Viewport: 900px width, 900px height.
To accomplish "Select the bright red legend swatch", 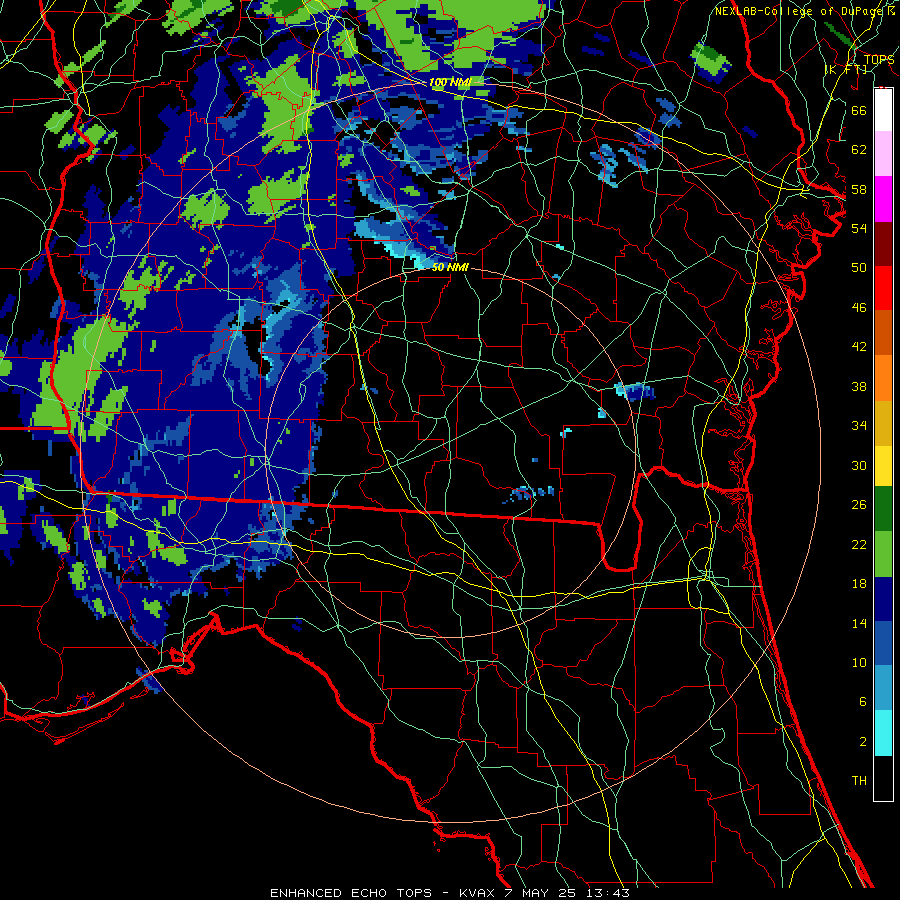I will click(883, 288).
